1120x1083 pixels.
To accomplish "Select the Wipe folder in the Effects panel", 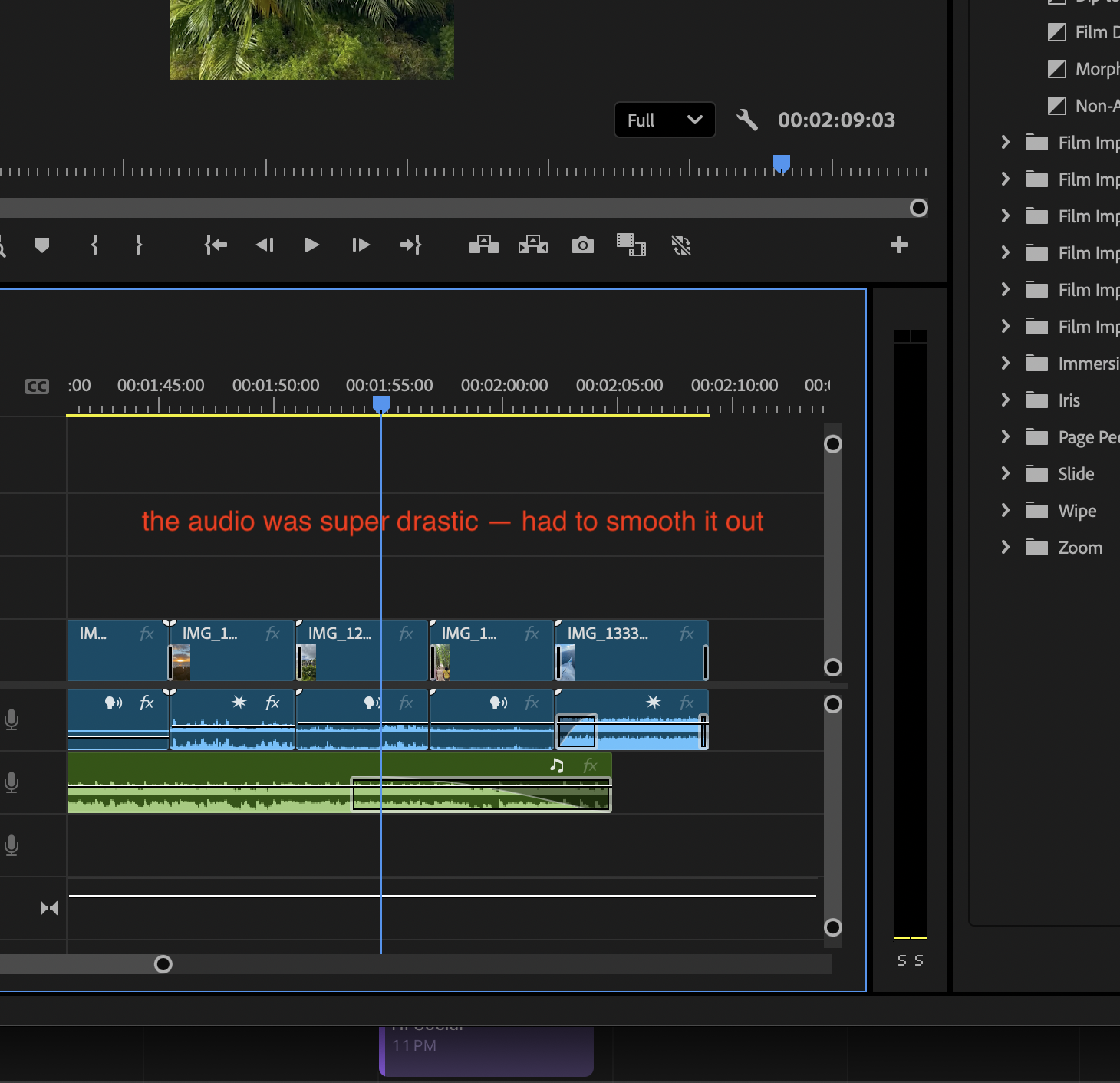I will 1077,510.
